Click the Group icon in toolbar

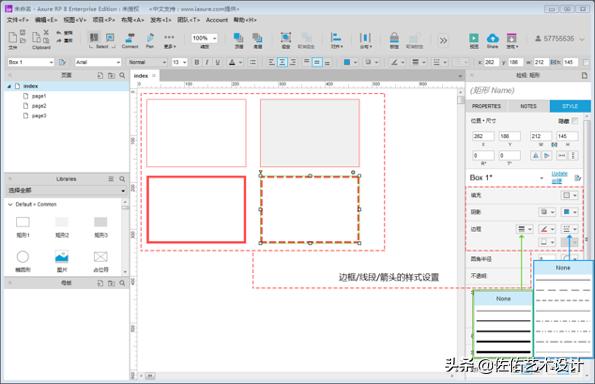(286, 38)
